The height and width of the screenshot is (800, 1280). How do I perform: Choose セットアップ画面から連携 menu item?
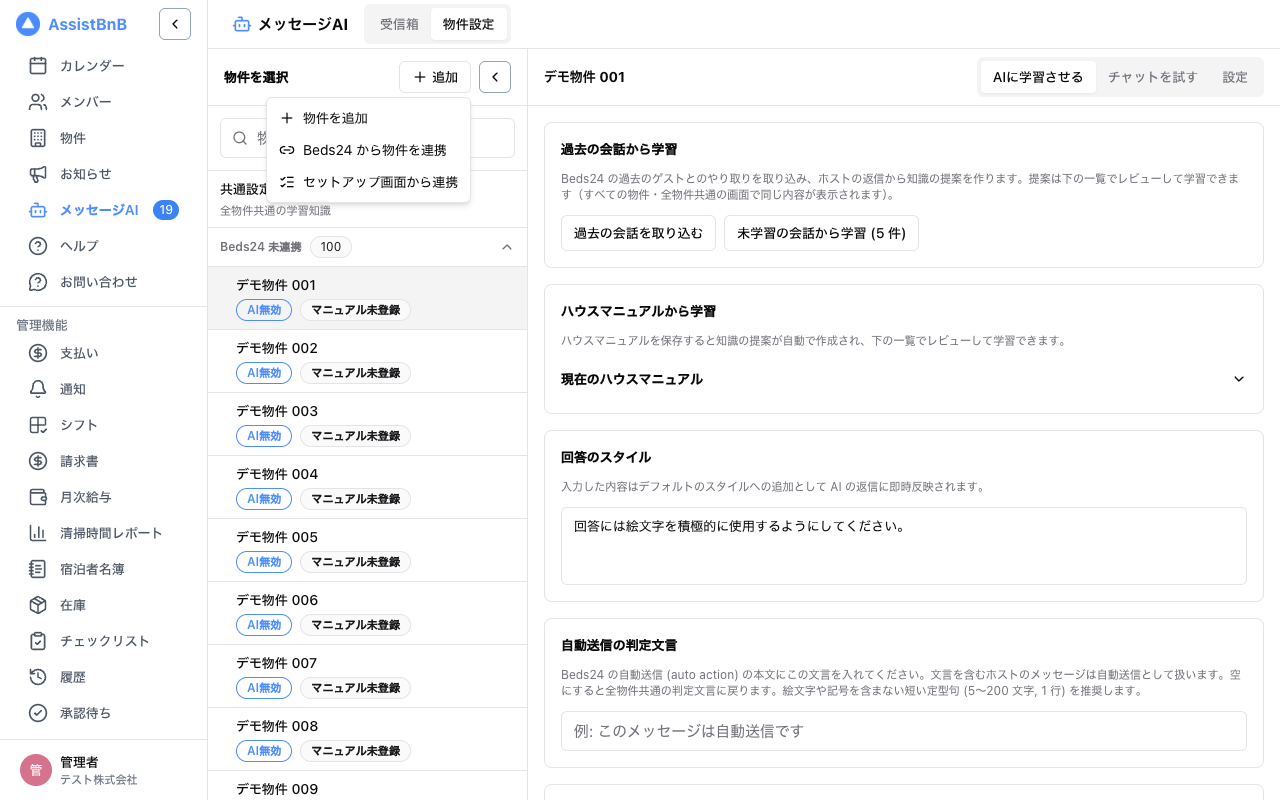coord(368,182)
